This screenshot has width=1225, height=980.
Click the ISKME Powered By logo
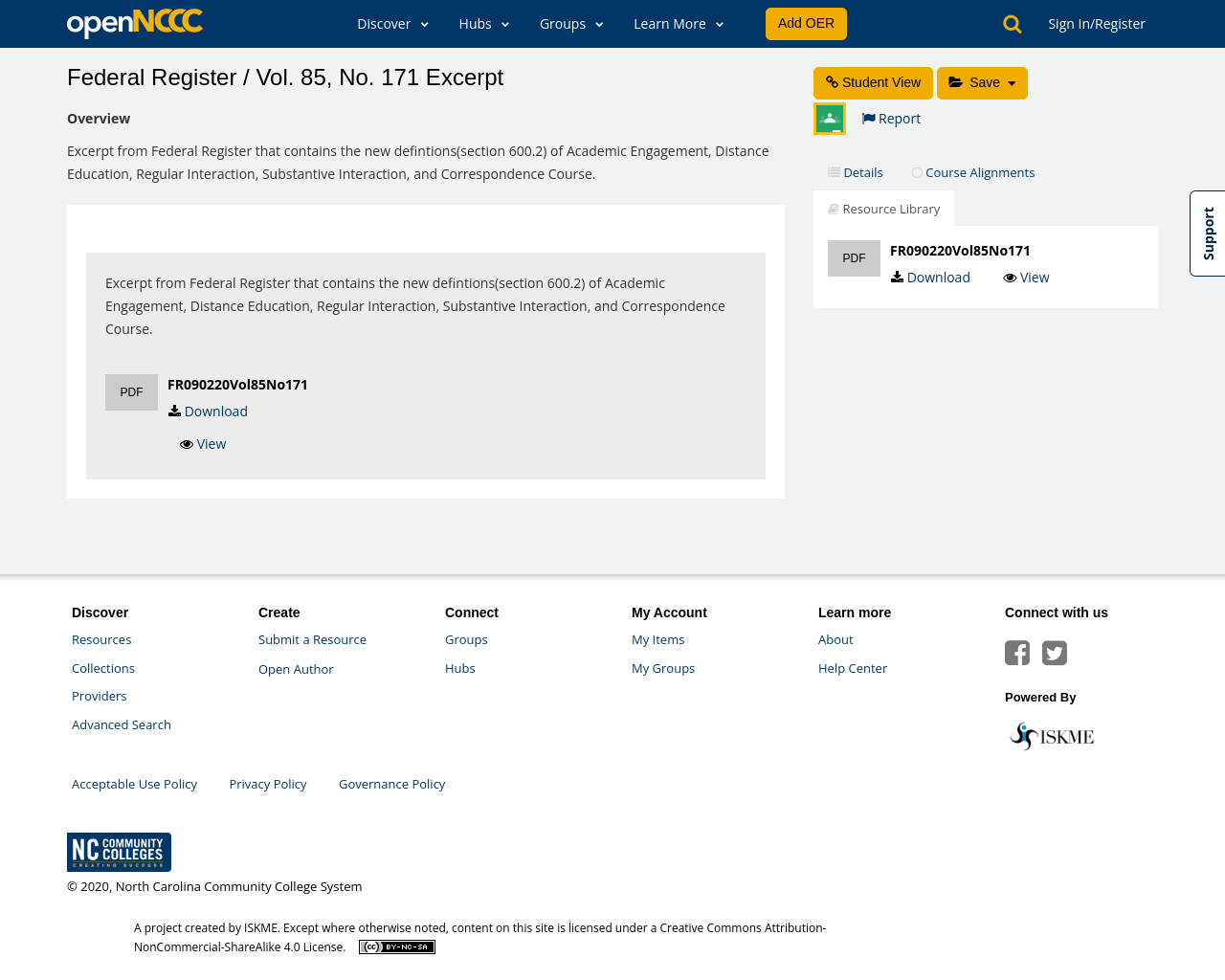[1050, 734]
